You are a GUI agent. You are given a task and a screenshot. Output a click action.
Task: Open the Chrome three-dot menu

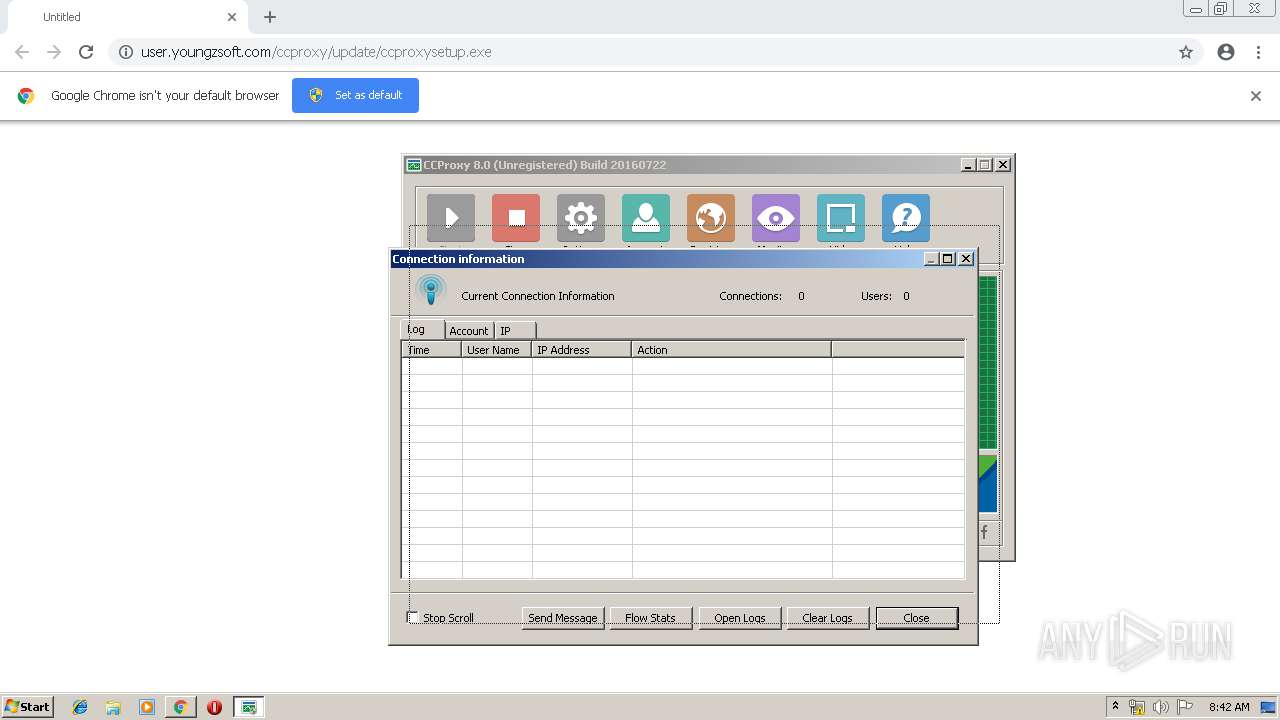(1258, 52)
